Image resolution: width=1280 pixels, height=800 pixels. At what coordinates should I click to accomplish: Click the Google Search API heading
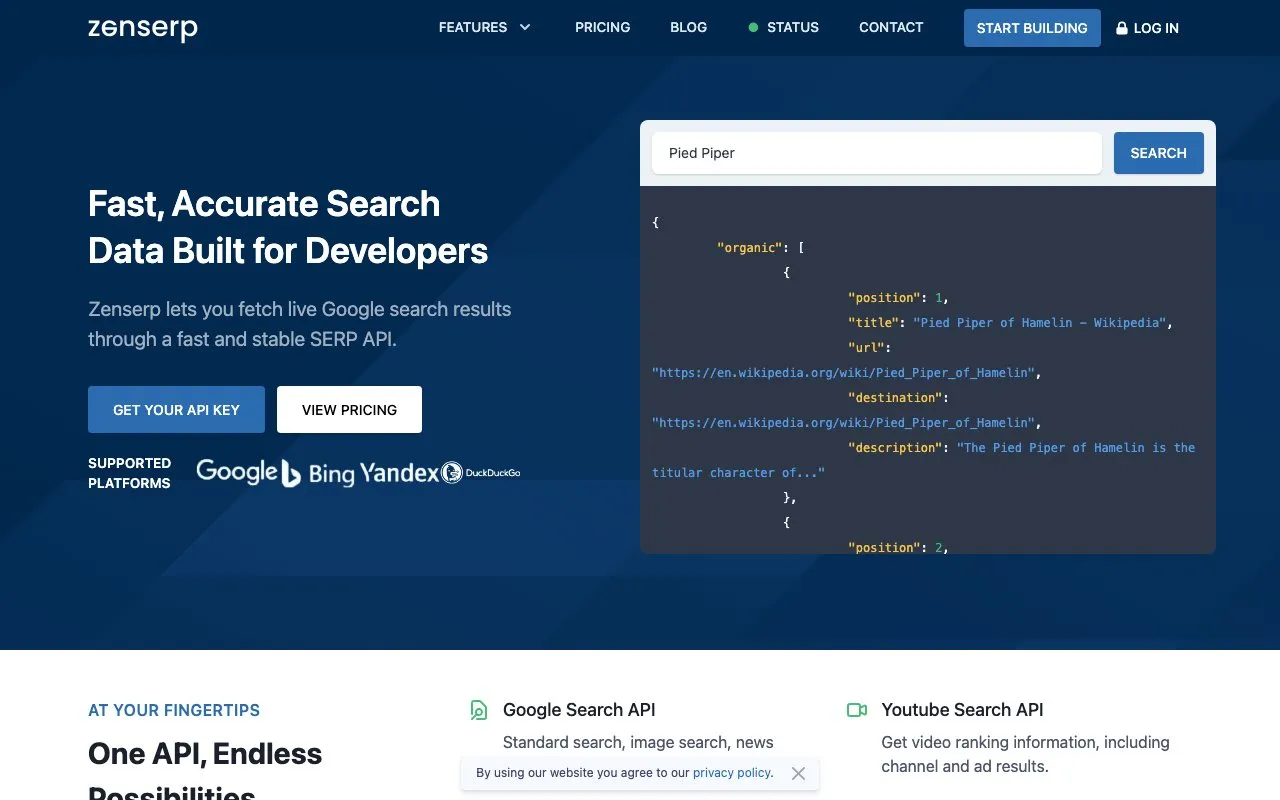click(579, 710)
